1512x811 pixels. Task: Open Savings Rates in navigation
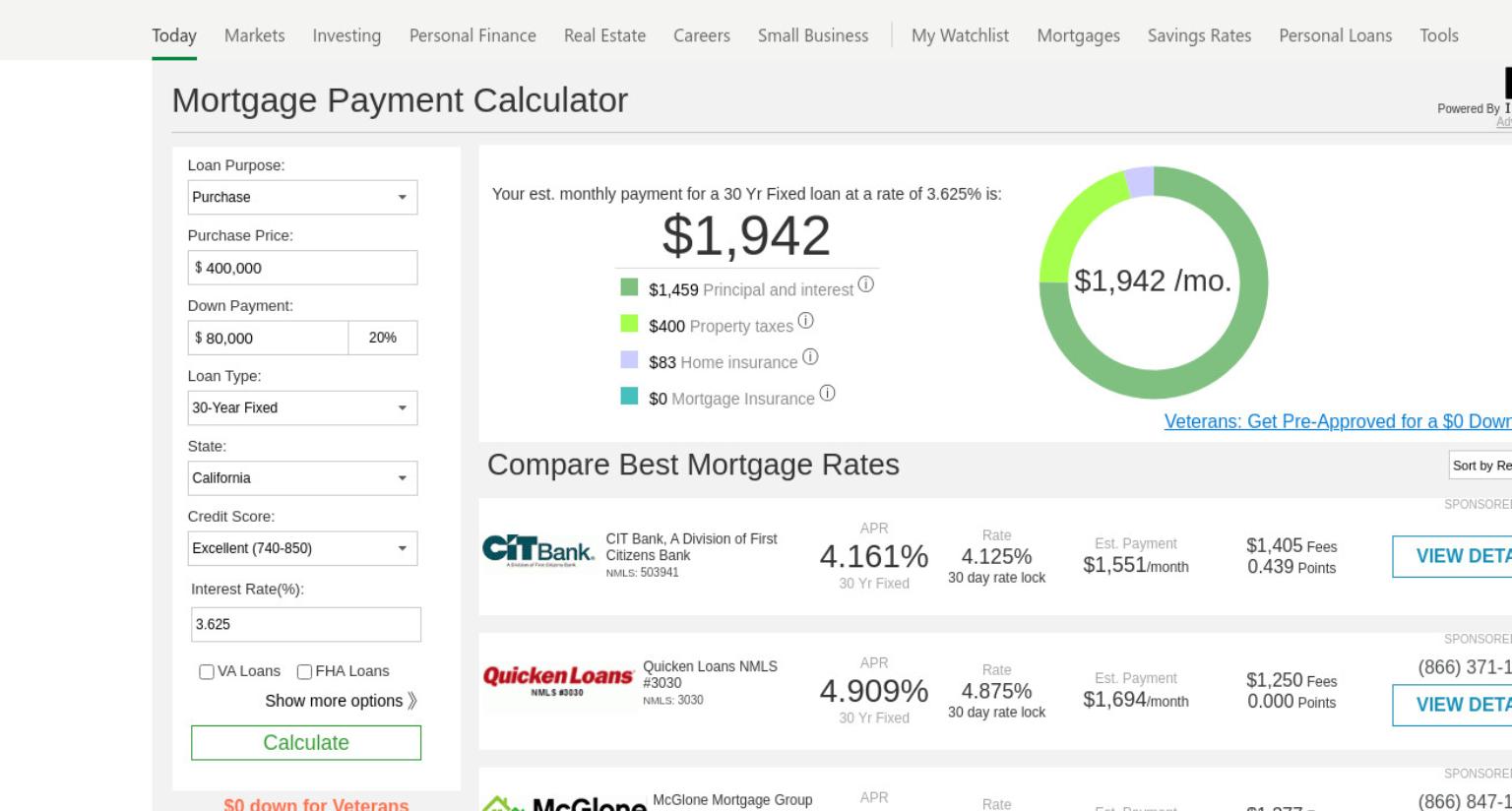pos(1199,35)
